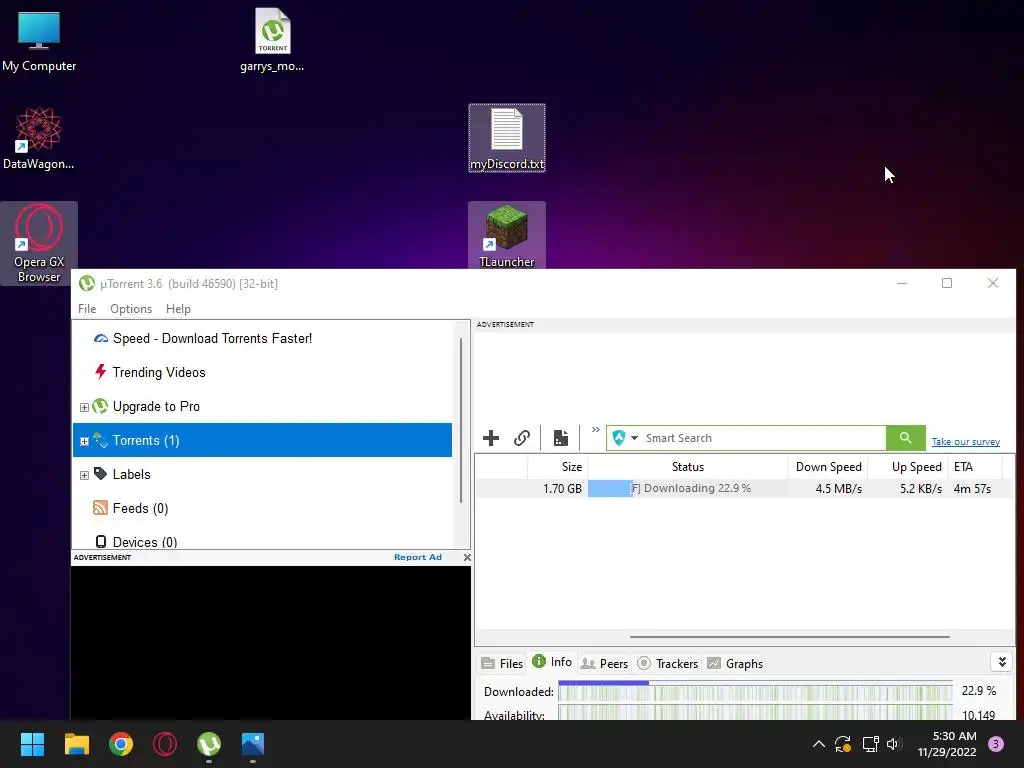This screenshot has width=1024, height=768.
Task: Open the notification badge showing 3
Action: pos(996,744)
